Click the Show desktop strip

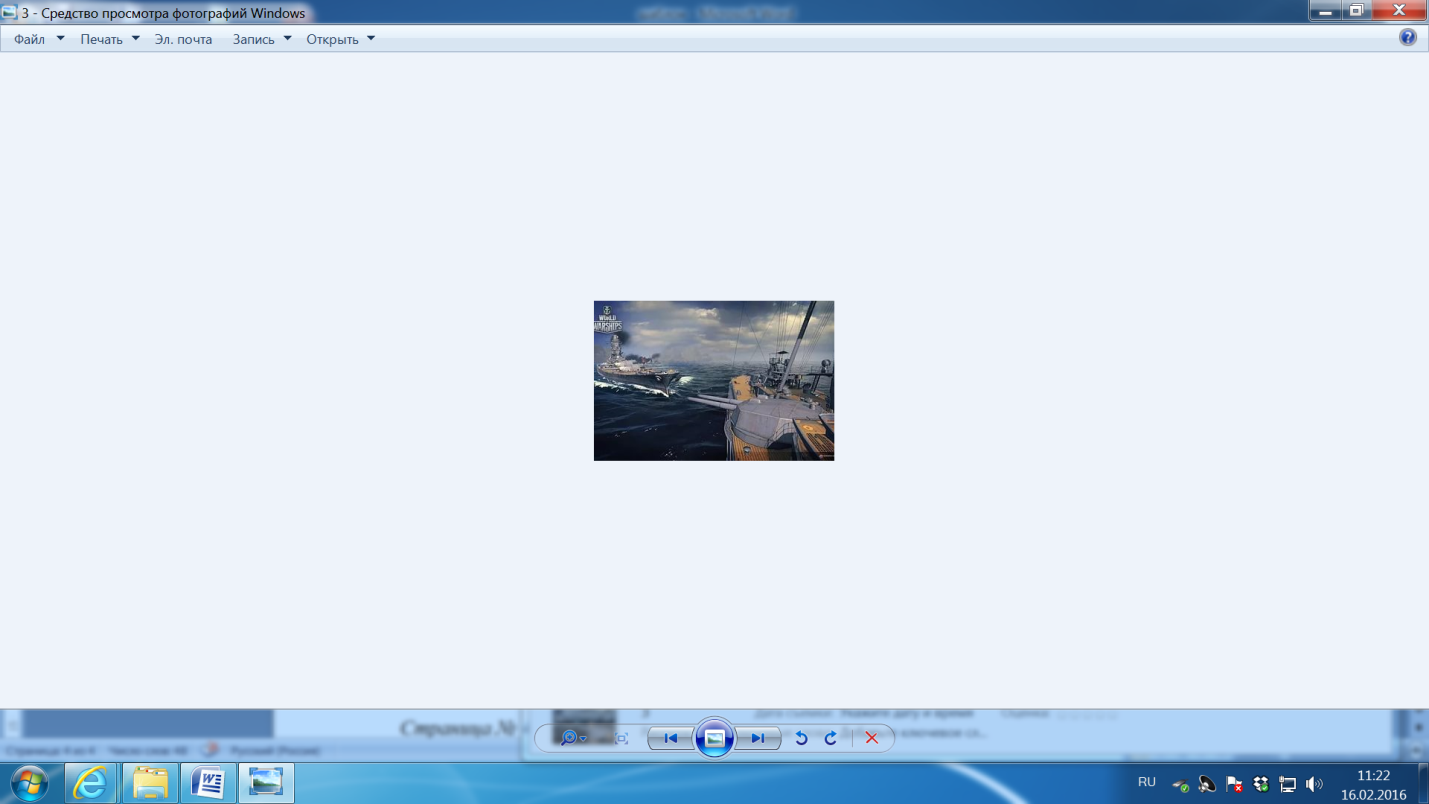pyautogui.click(x=1422, y=783)
